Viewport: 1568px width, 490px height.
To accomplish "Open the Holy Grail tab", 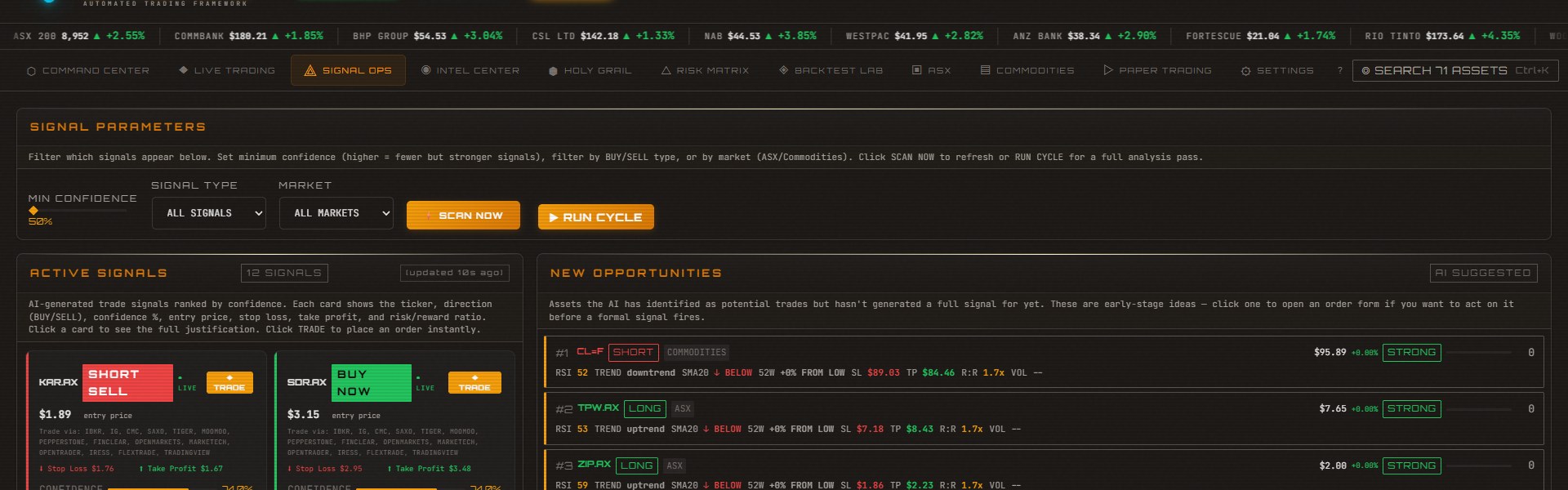I will point(590,71).
